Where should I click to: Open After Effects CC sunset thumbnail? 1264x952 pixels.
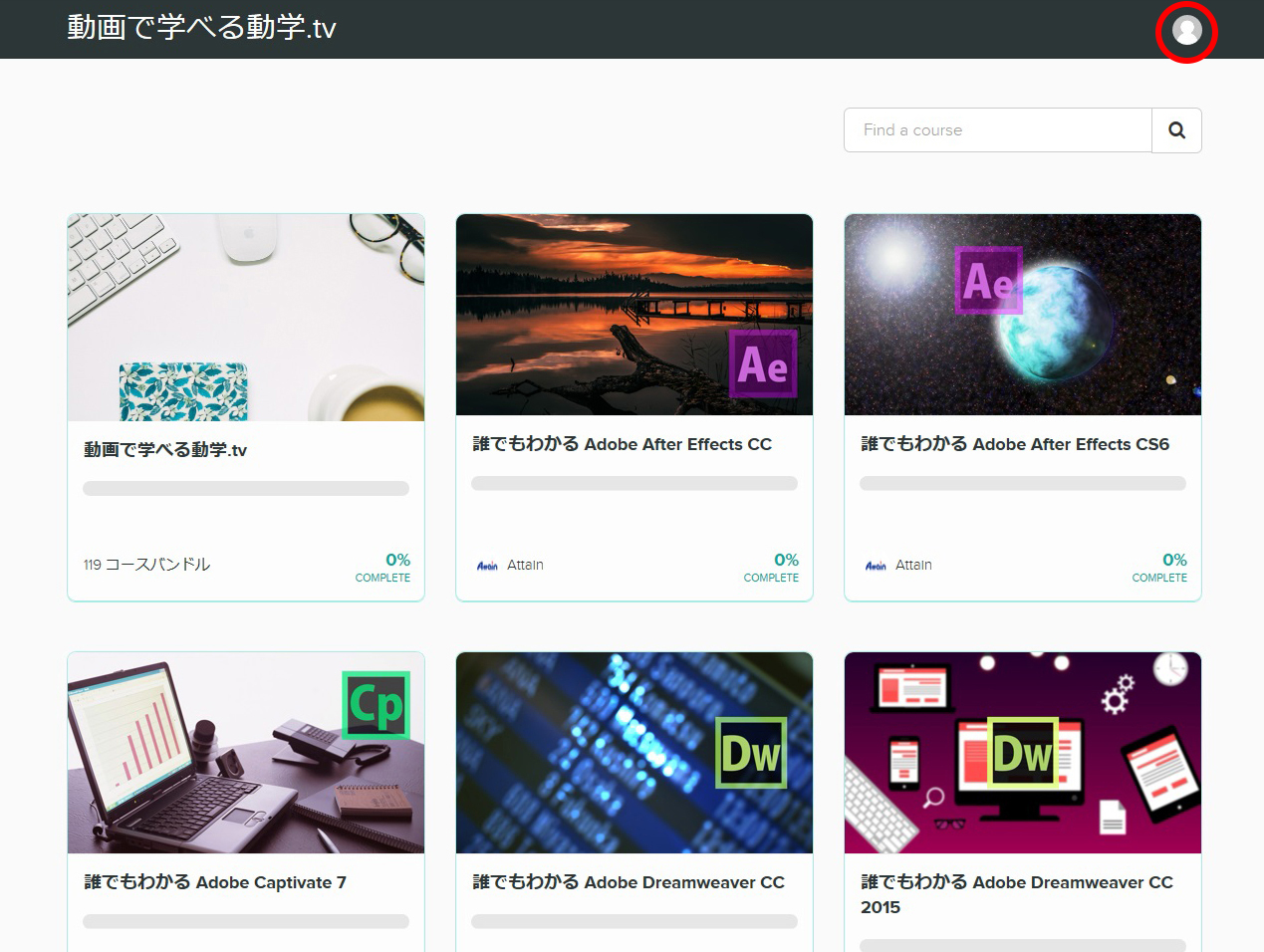pyautogui.click(x=634, y=315)
